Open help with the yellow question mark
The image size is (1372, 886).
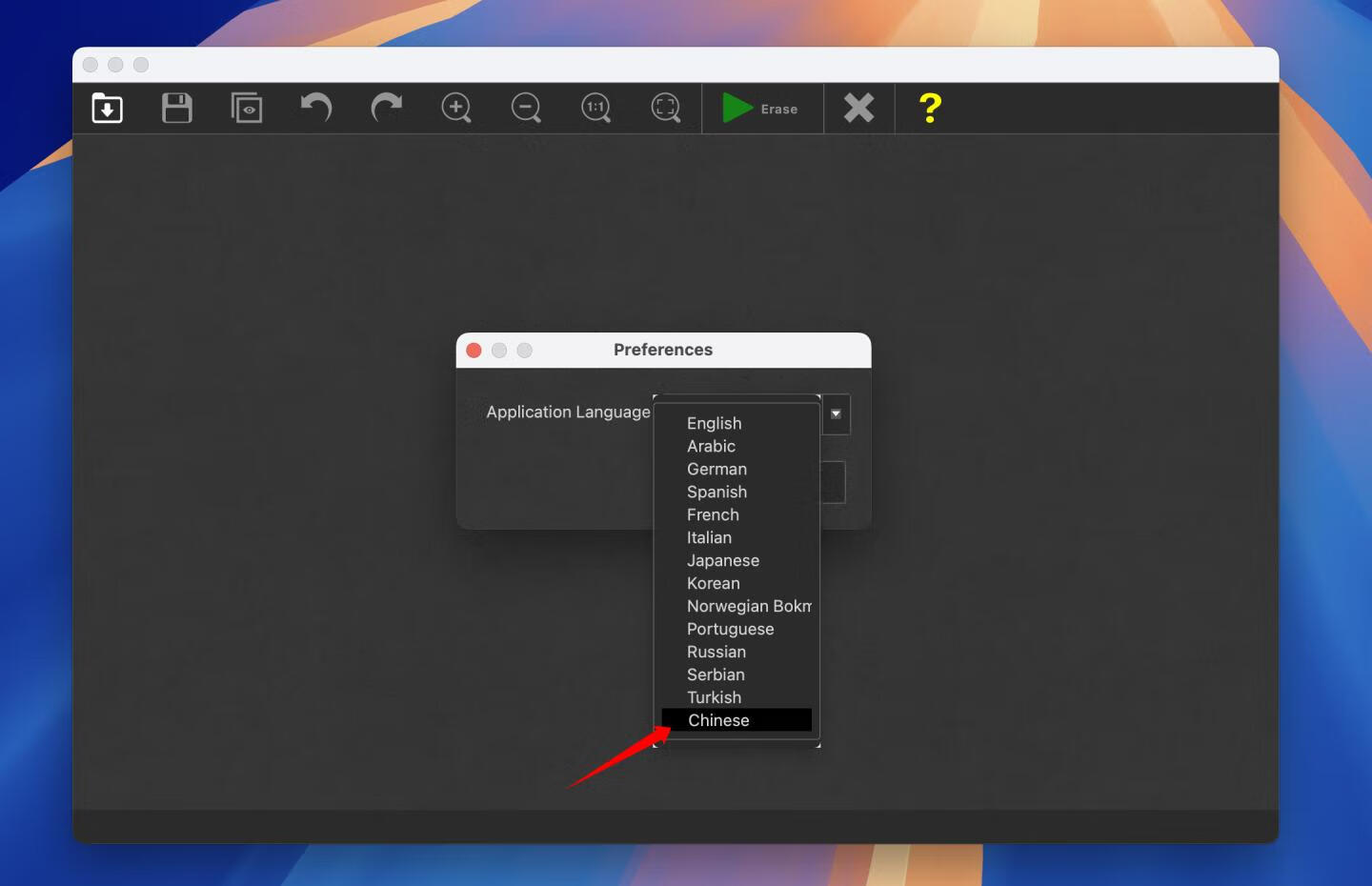(x=930, y=108)
